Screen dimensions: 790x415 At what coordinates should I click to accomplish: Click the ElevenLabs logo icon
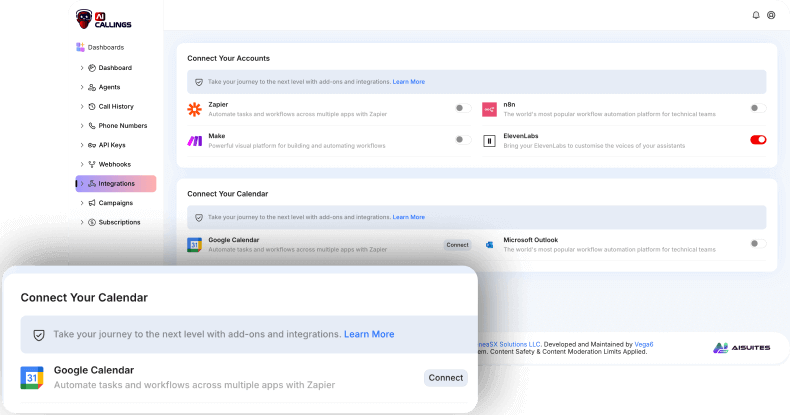pos(489,141)
